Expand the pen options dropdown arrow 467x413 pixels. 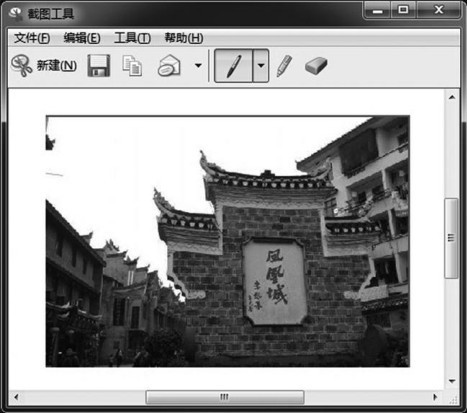point(261,66)
